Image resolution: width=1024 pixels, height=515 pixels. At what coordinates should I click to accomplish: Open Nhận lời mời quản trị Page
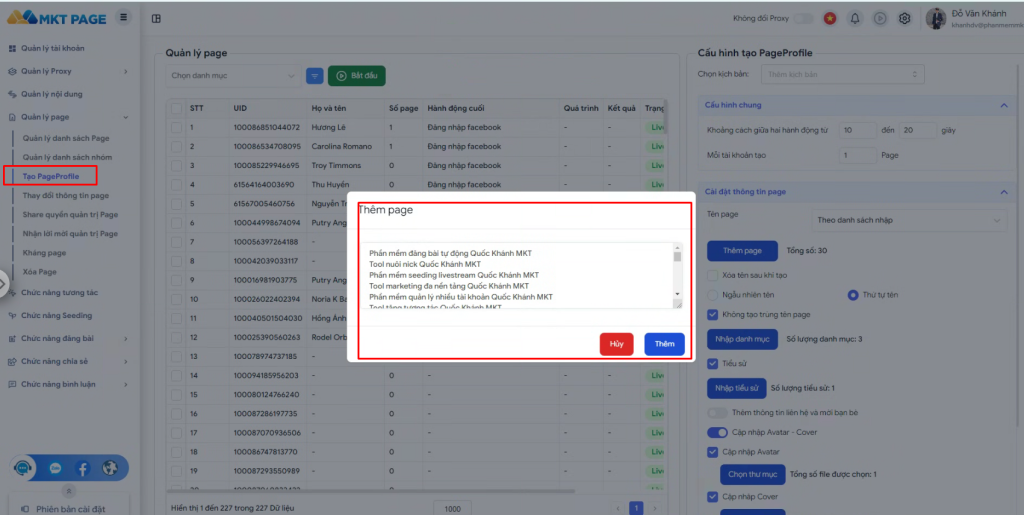71,233
